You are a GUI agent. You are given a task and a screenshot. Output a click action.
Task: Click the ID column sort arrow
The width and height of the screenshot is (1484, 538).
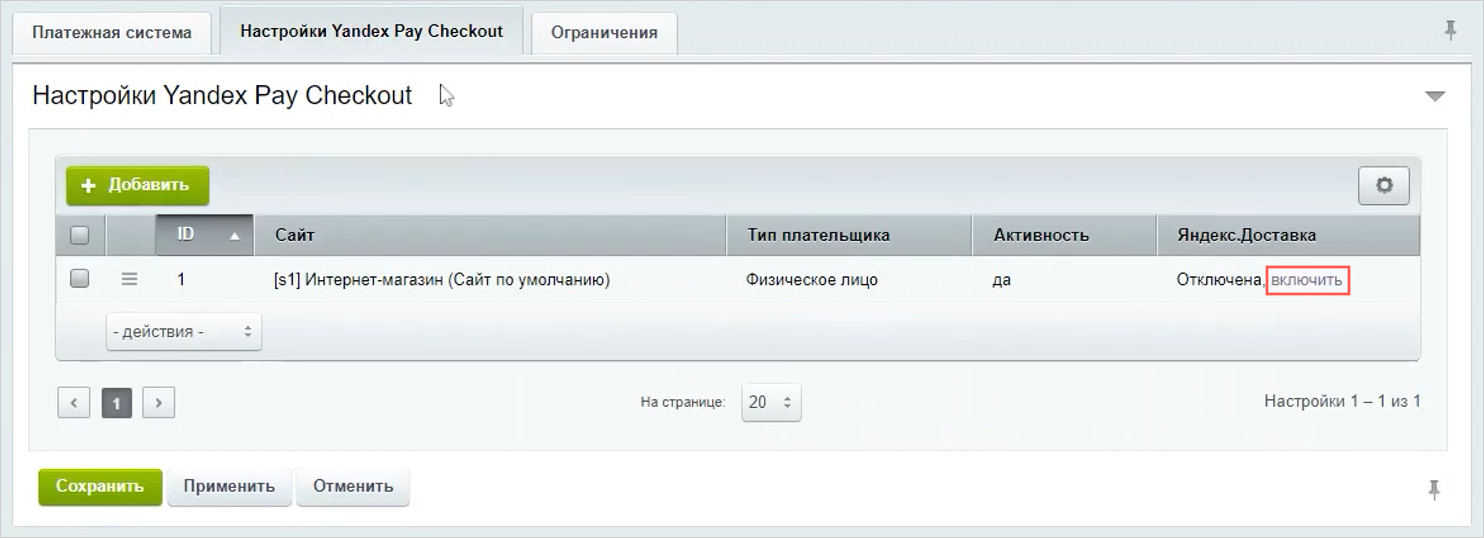234,236
